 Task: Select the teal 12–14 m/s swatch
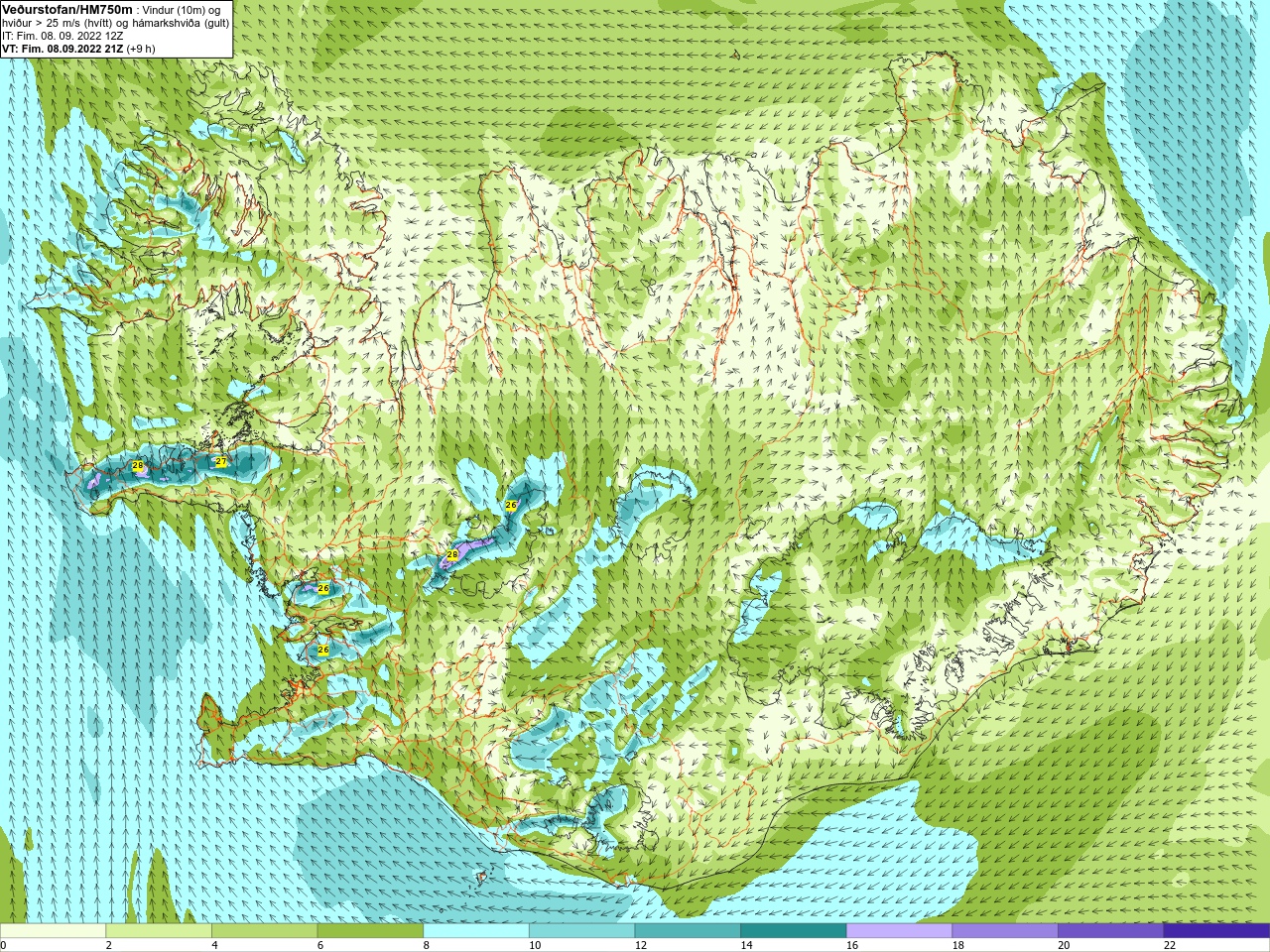click(x=688, y=931)
